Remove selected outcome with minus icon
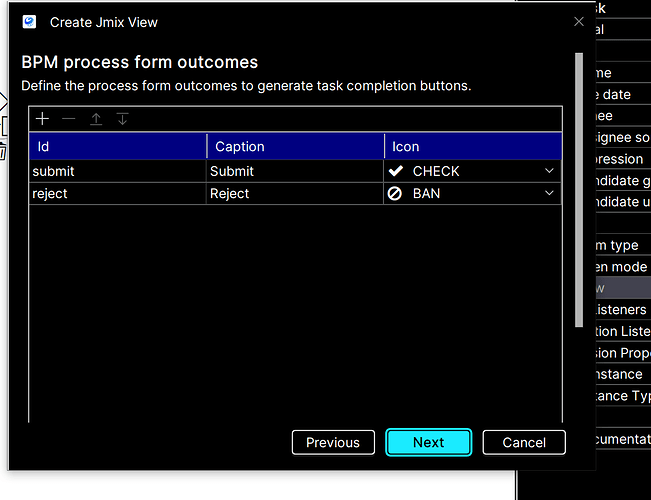651x500 pixels. click(69, 119)
